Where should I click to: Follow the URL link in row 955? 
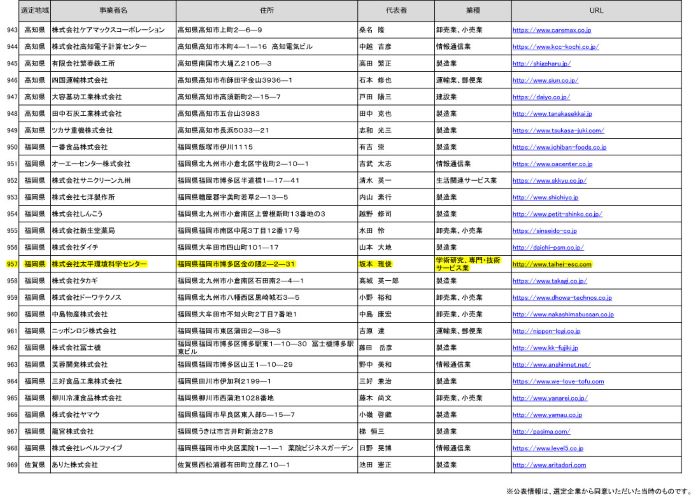click(x=545, y=231)
